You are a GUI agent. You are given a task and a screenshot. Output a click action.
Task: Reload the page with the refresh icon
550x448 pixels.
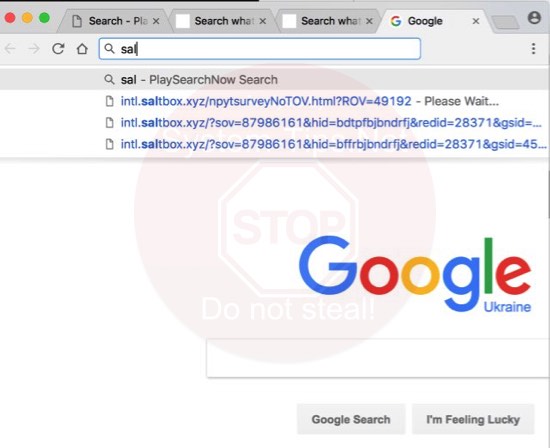pos(58,49)
